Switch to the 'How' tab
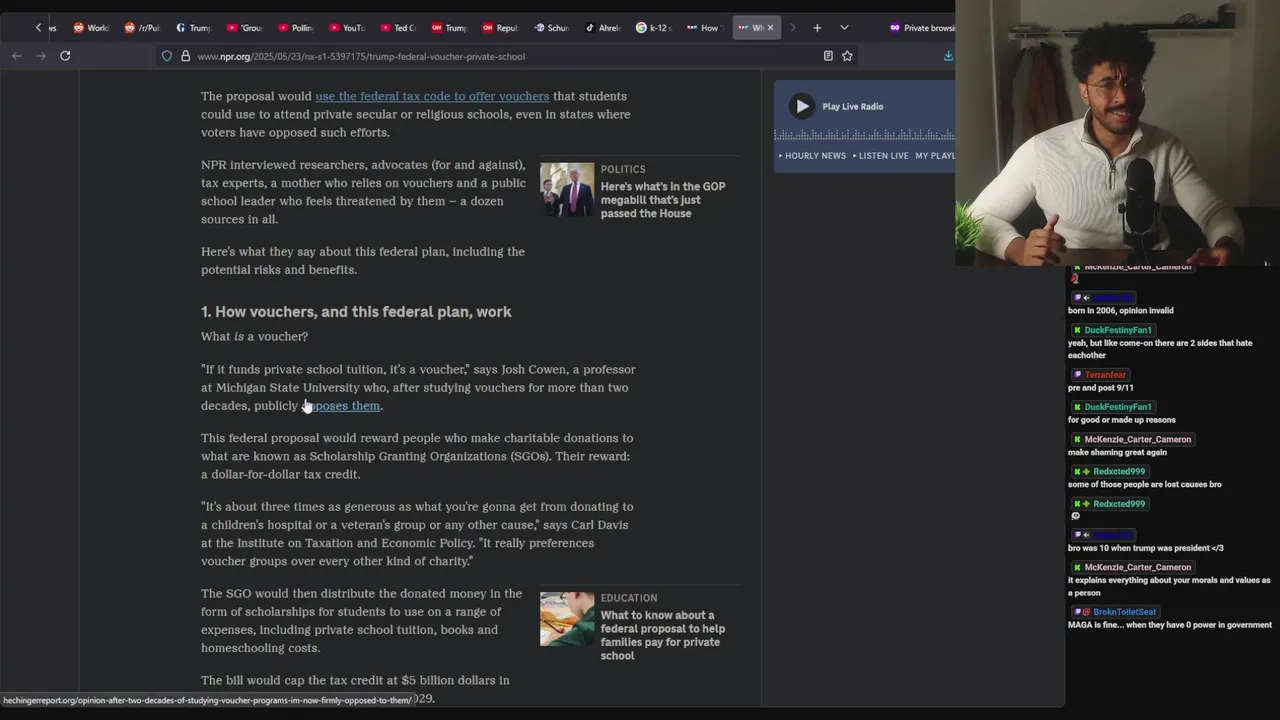 704,28
